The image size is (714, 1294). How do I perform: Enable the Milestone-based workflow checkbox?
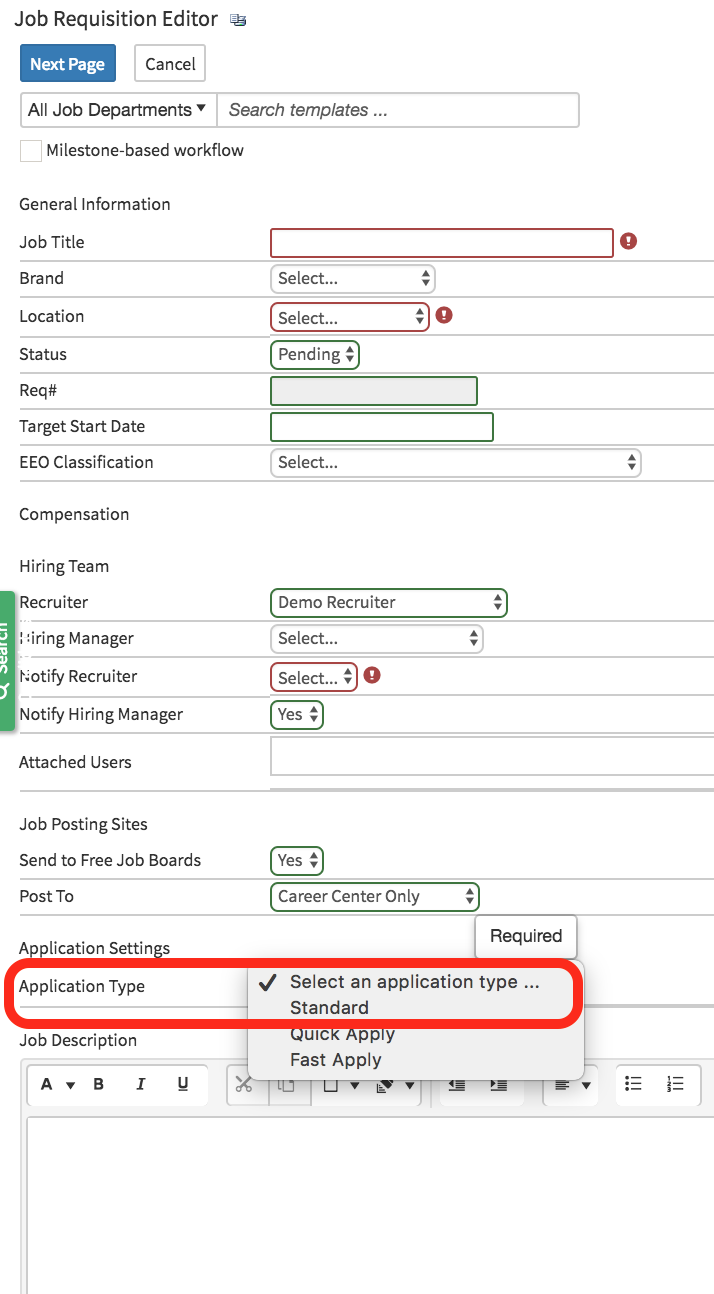click(x=30, y=150)
